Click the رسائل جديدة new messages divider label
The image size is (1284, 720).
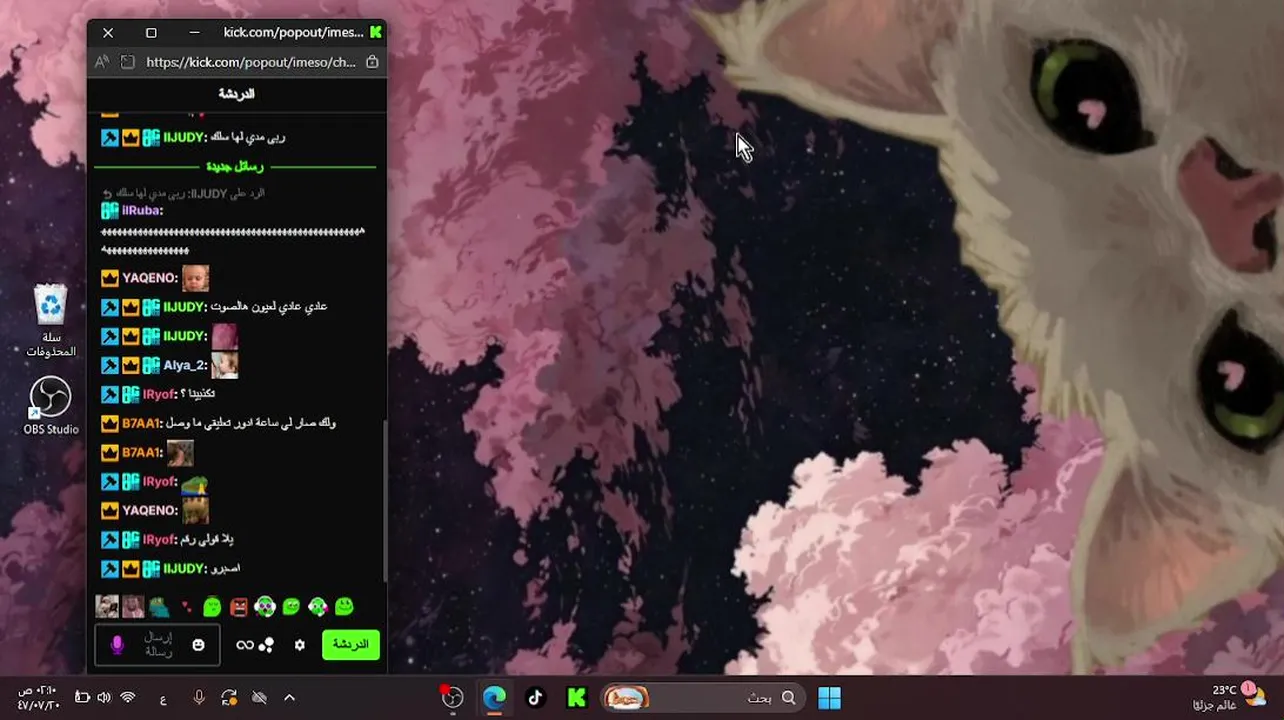235,166
